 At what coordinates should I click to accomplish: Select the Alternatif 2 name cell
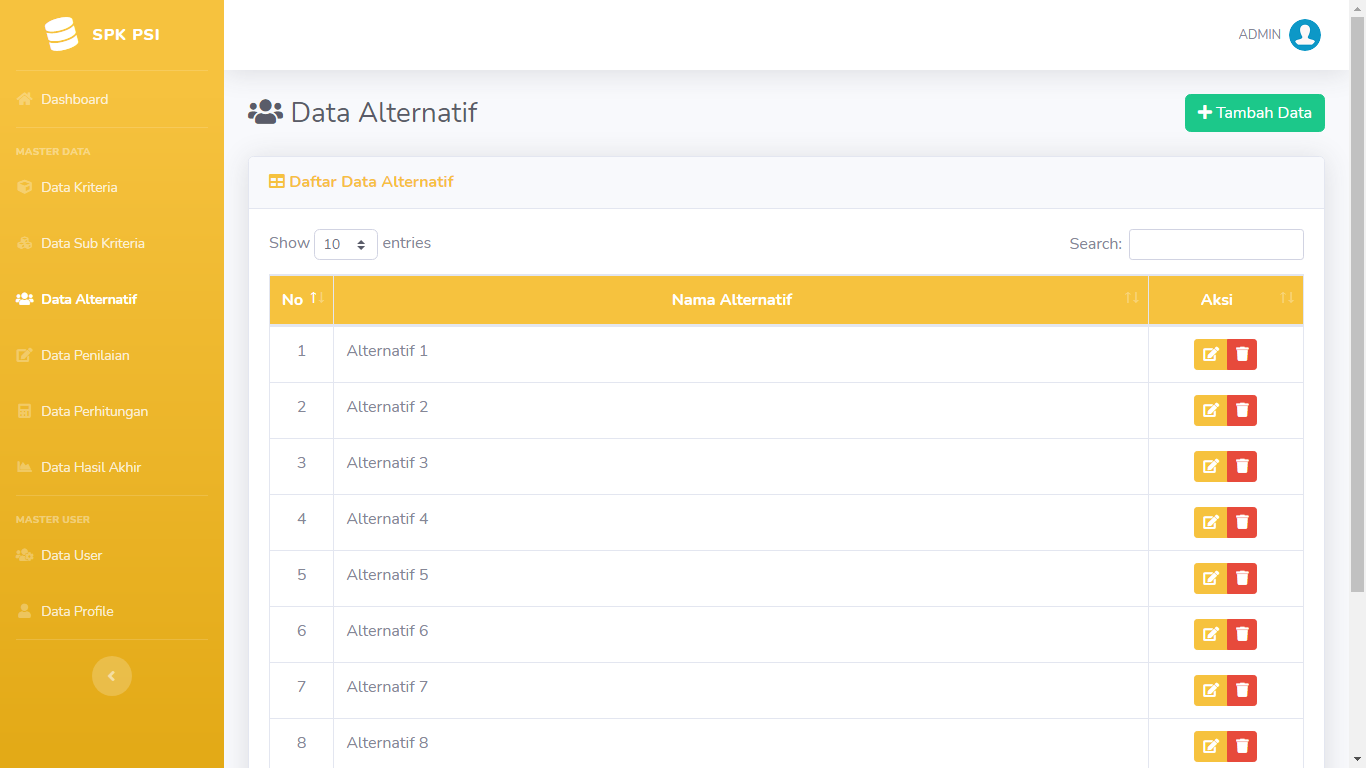point(741,410)
